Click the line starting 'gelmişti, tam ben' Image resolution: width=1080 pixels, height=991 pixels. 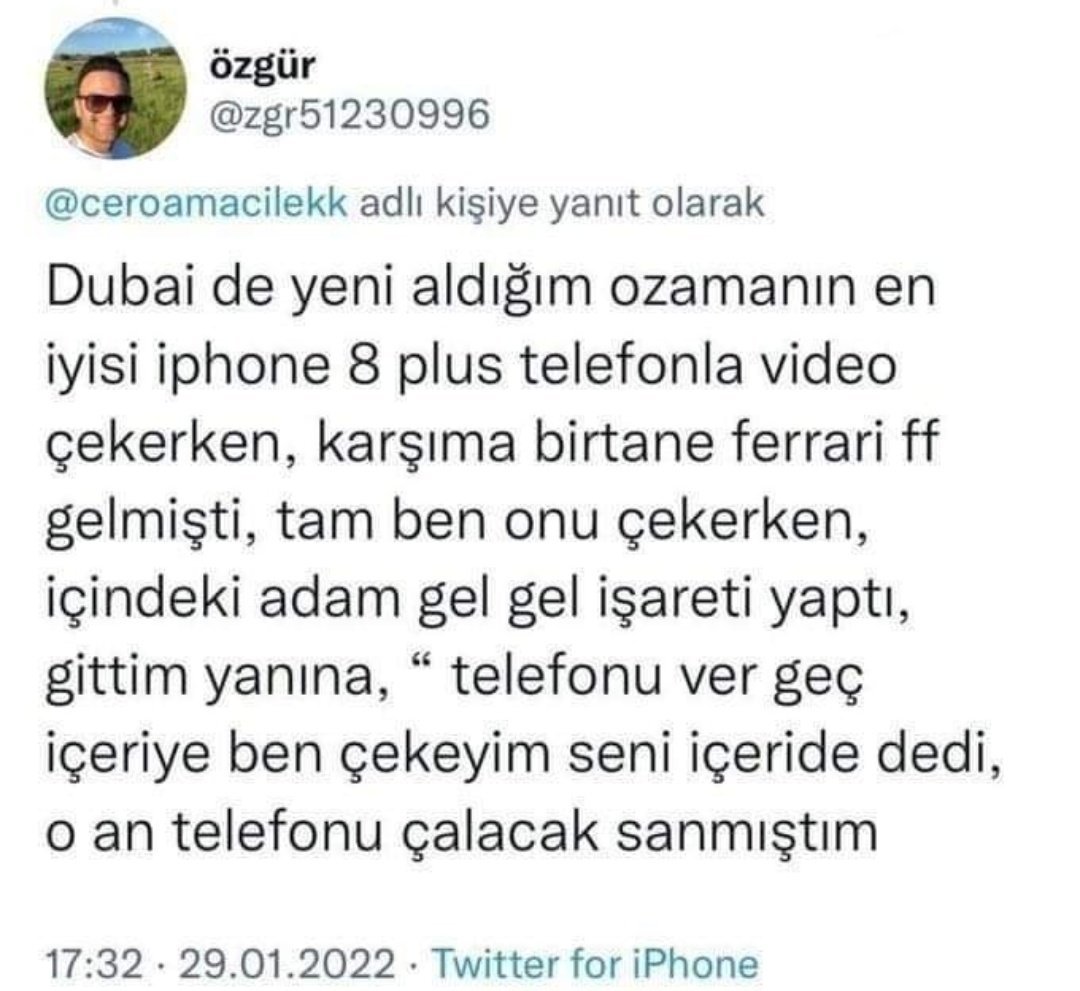click(x=457, y=521)
